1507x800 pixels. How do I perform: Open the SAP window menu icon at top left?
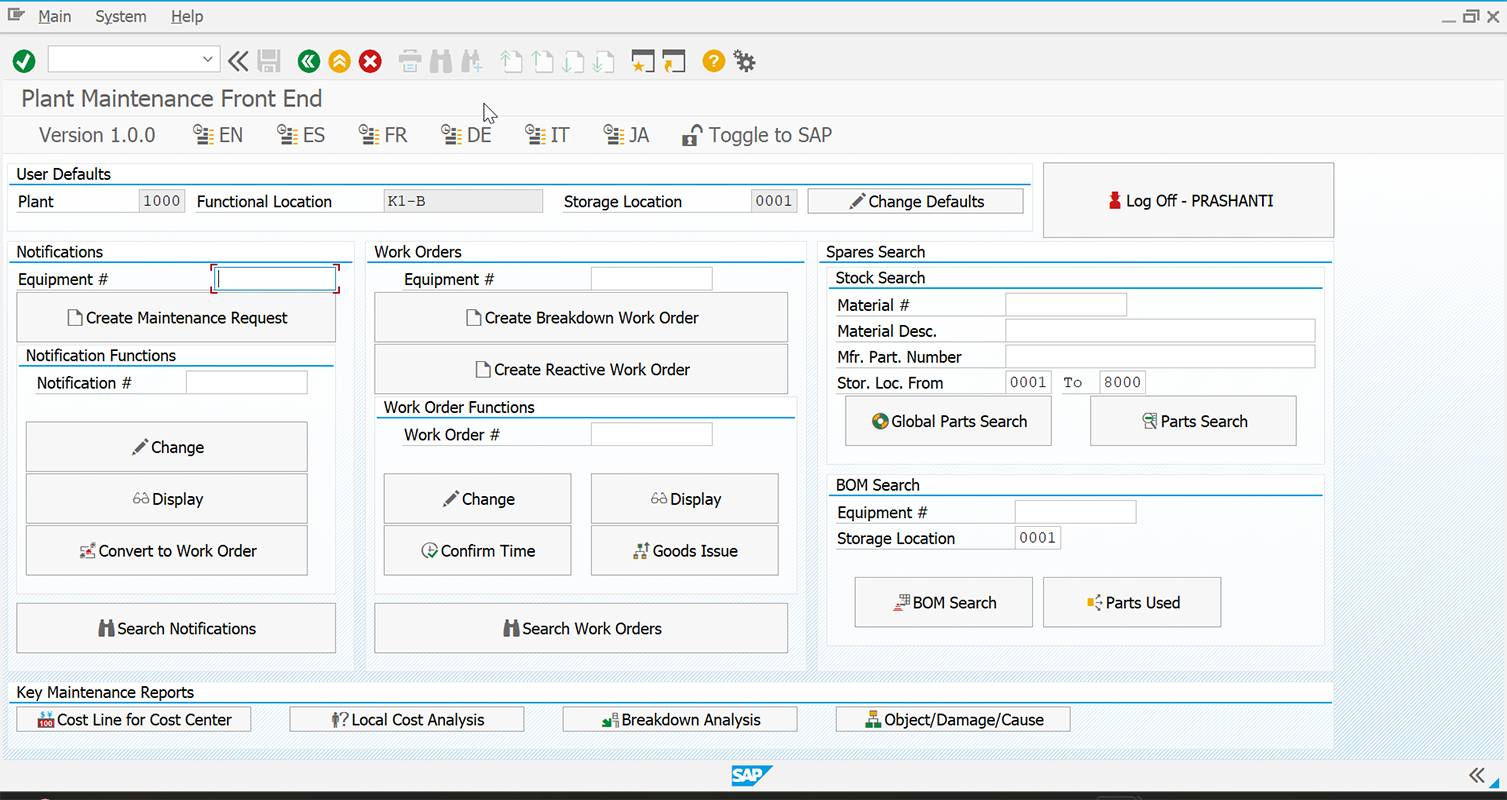pos(15,15)
